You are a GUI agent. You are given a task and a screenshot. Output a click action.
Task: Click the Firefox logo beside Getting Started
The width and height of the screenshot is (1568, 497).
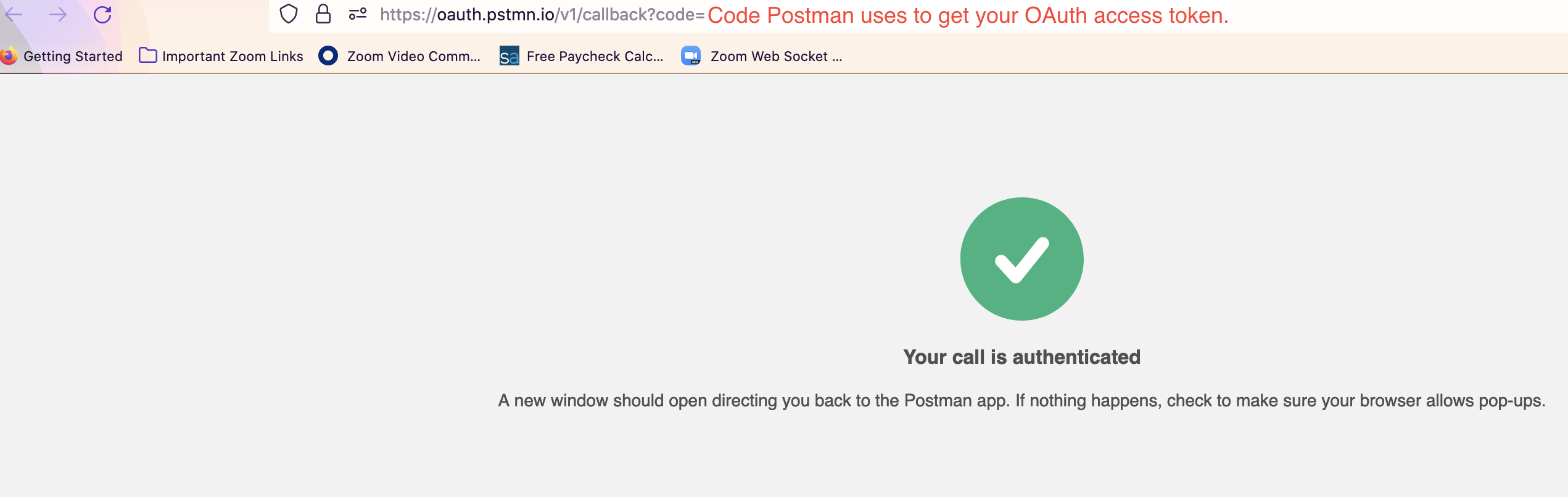[9, 55]
